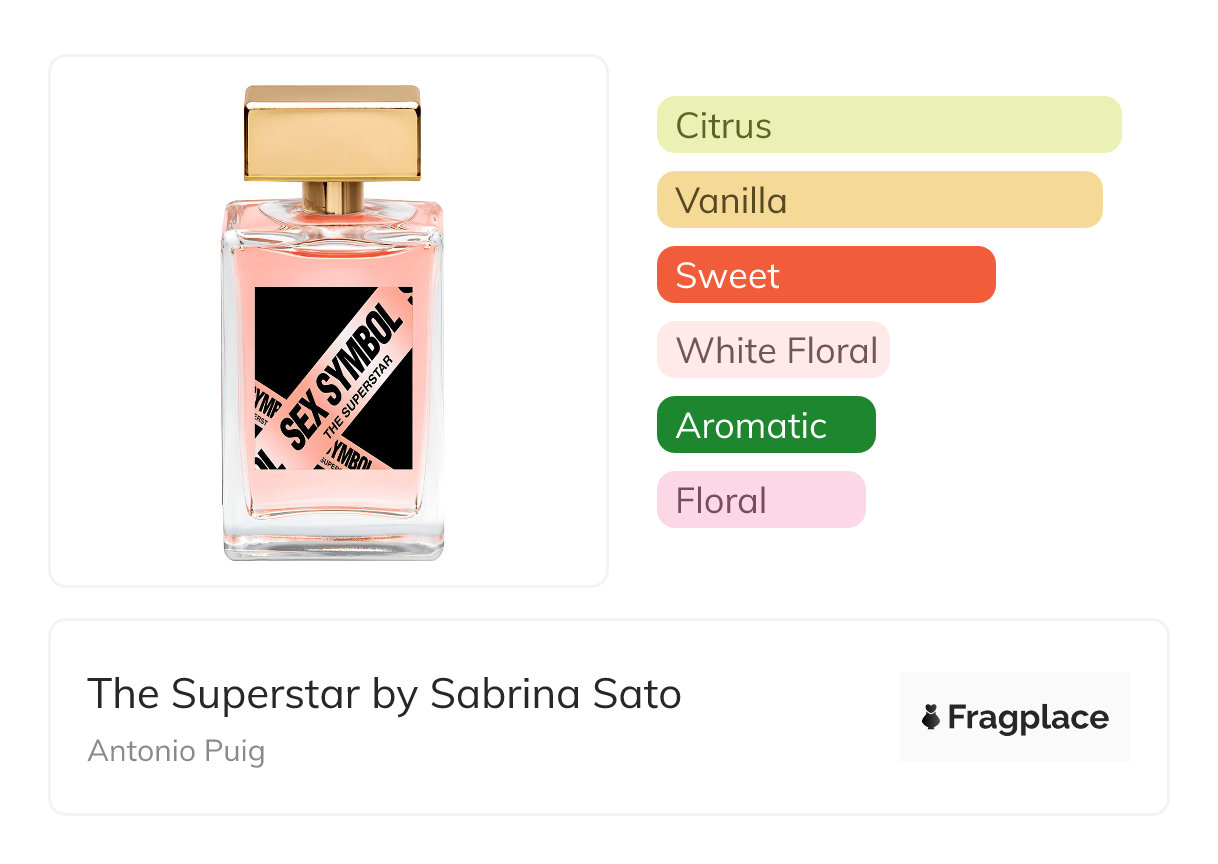Click the Aromatic text label
1218x864 pixels.
coord(751,426)
